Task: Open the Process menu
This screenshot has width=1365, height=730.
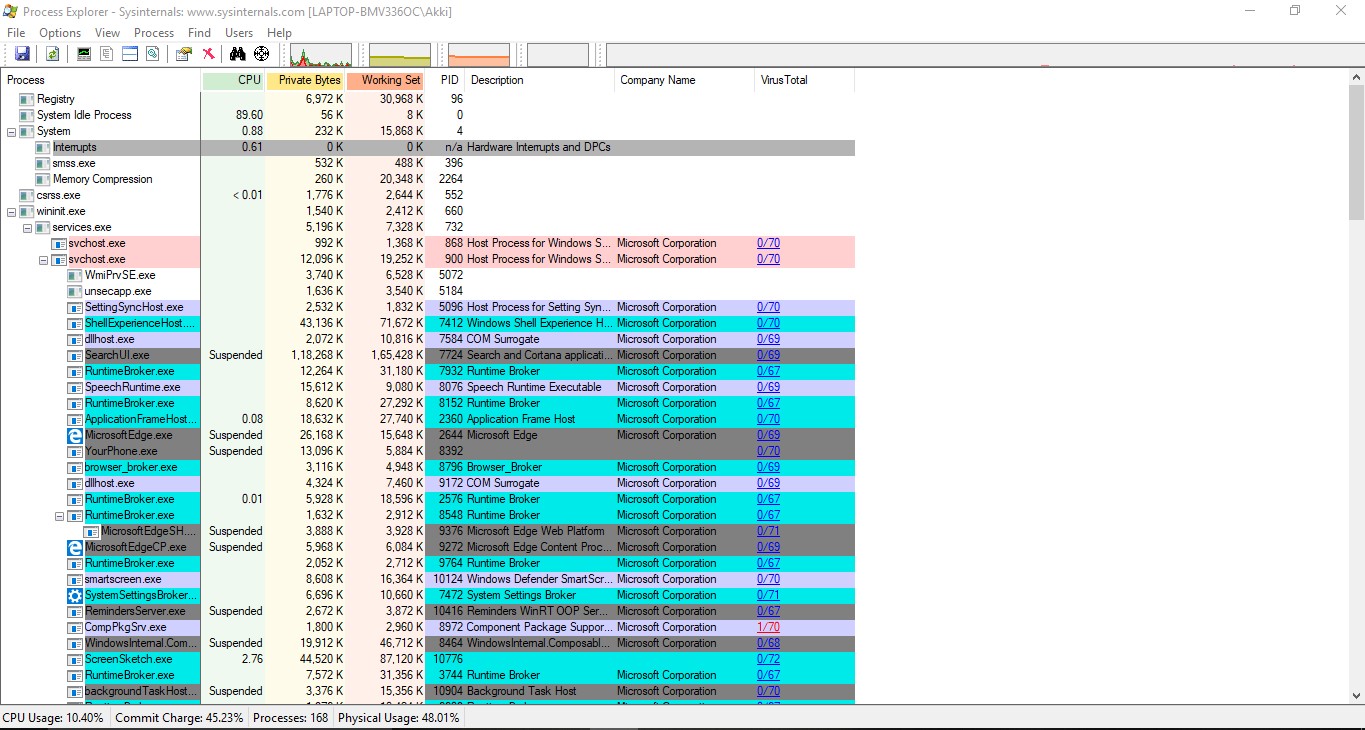Action: (x=154, y=33)
